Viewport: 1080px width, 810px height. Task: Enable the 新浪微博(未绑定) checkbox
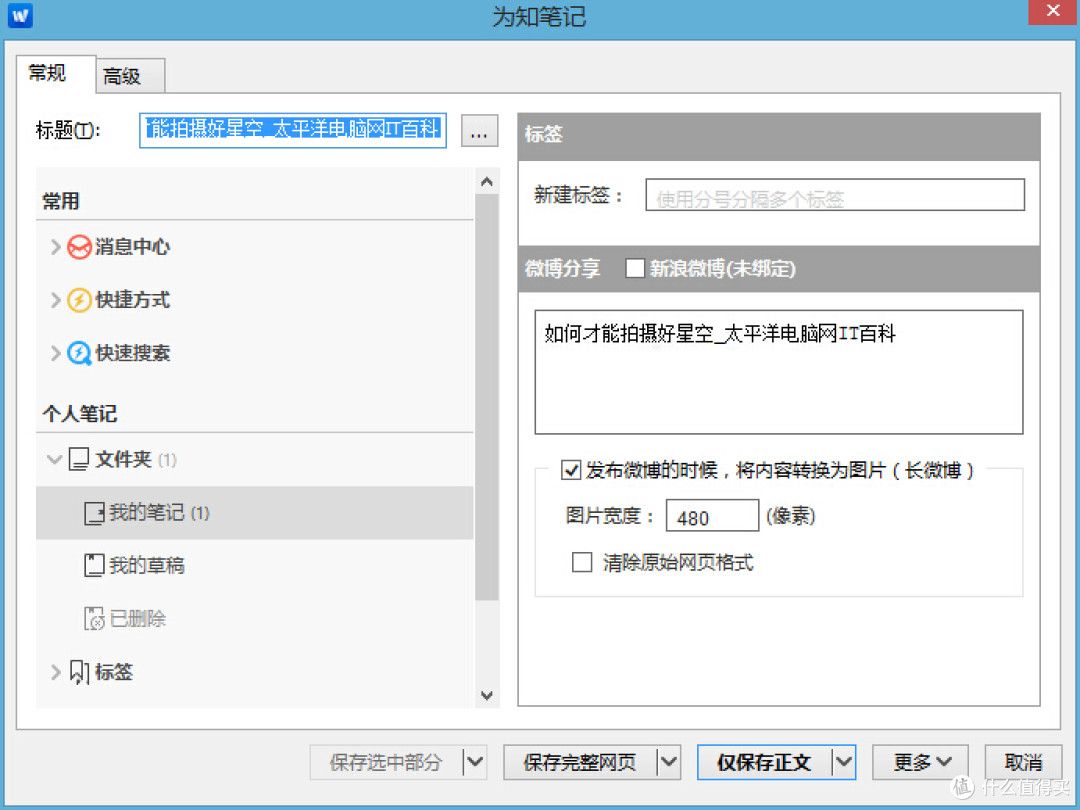point(634,268)
